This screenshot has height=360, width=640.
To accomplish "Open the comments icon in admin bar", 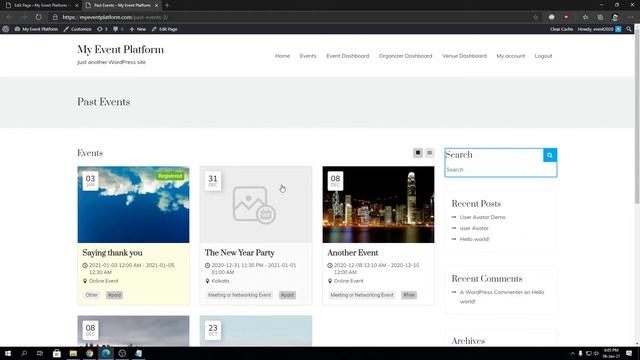I will pos(118,29).
